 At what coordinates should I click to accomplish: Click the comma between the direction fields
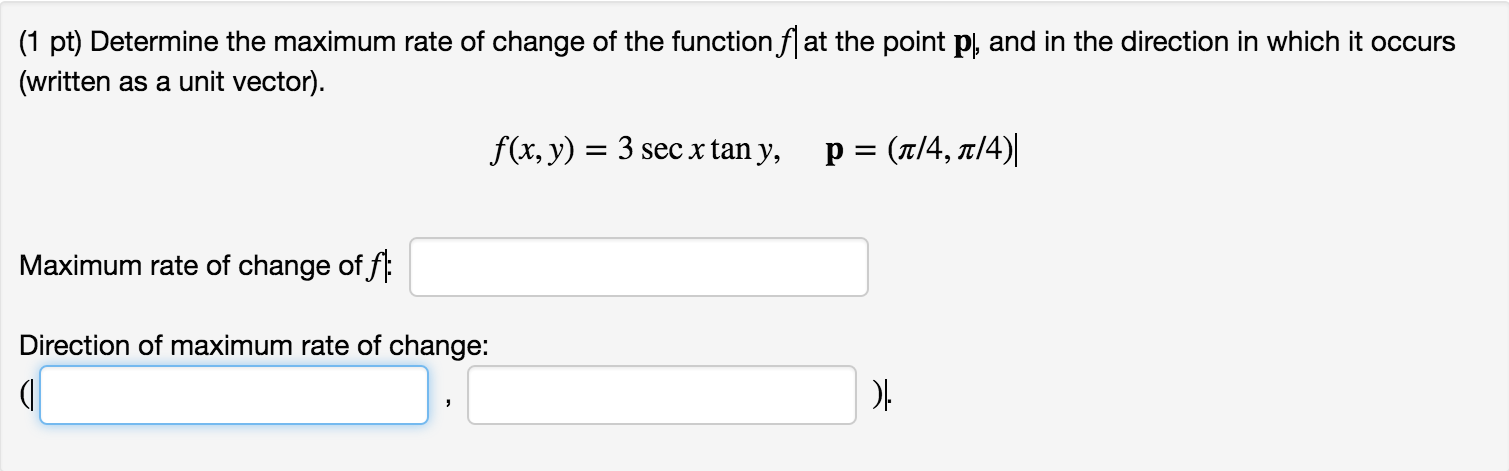coord(448,400)
